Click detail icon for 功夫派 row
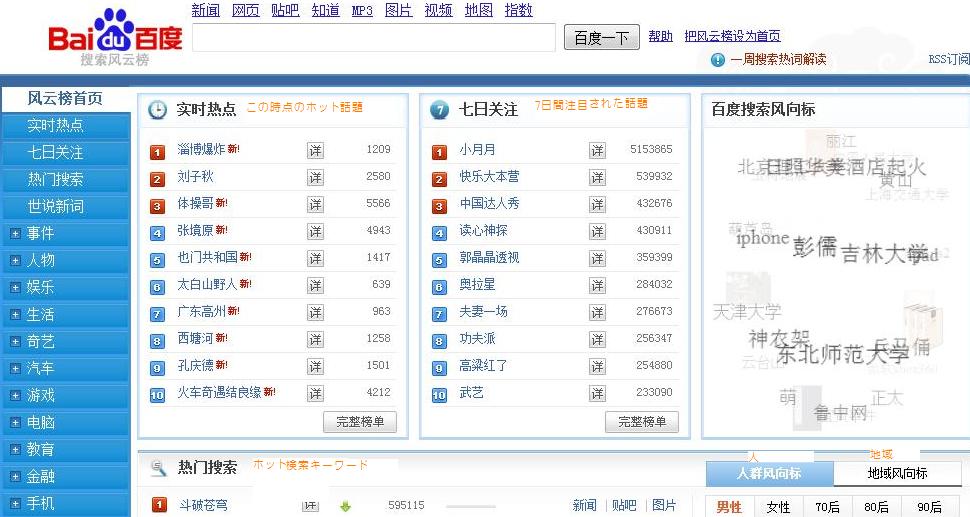 598,340
